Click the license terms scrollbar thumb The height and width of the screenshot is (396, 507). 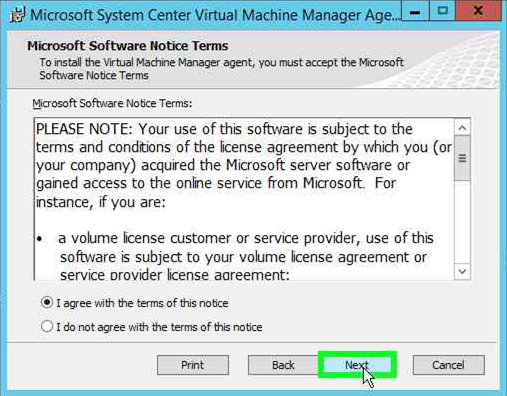[462, 158]
